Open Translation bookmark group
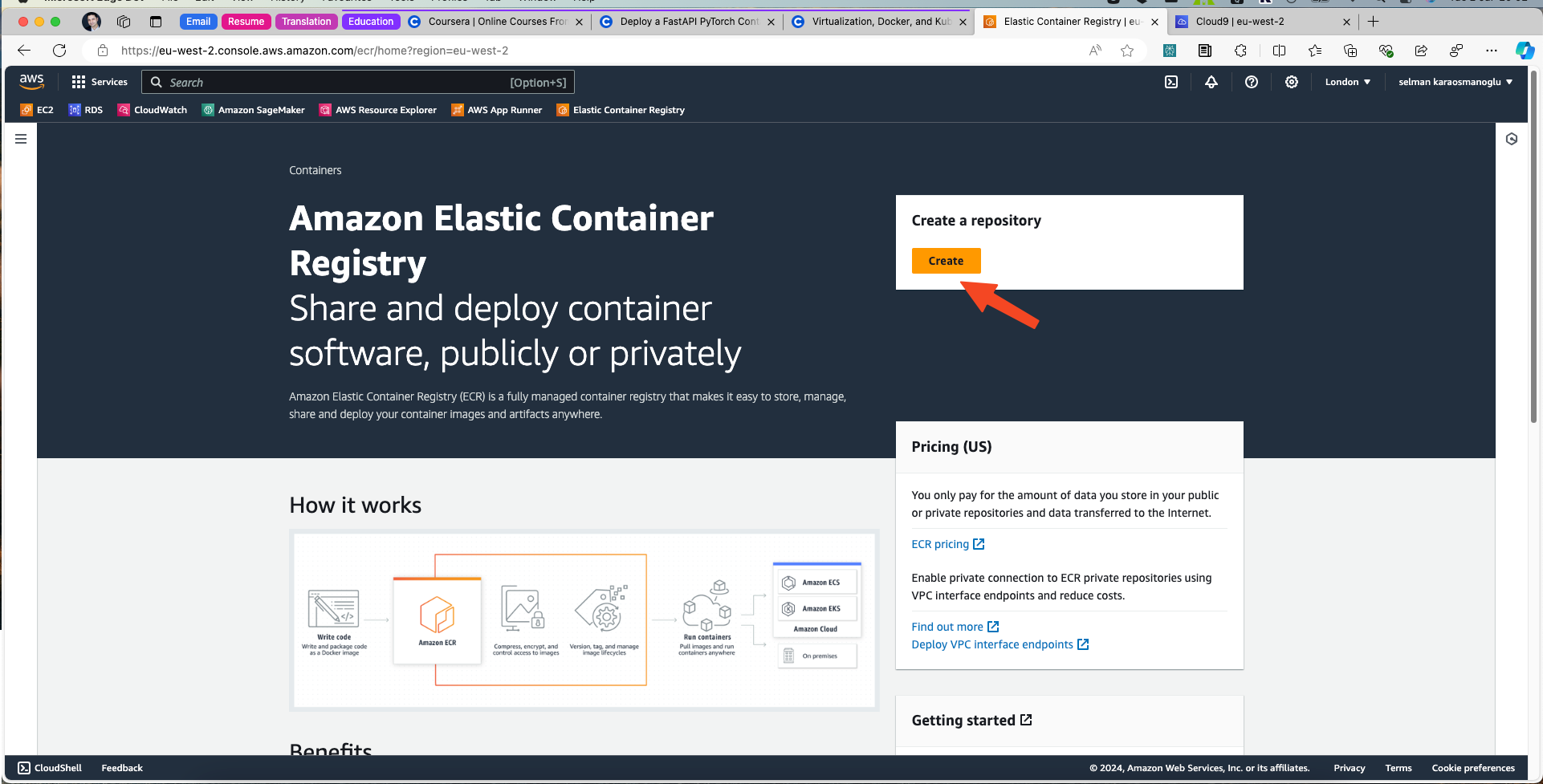 click(x=306, y=22)
